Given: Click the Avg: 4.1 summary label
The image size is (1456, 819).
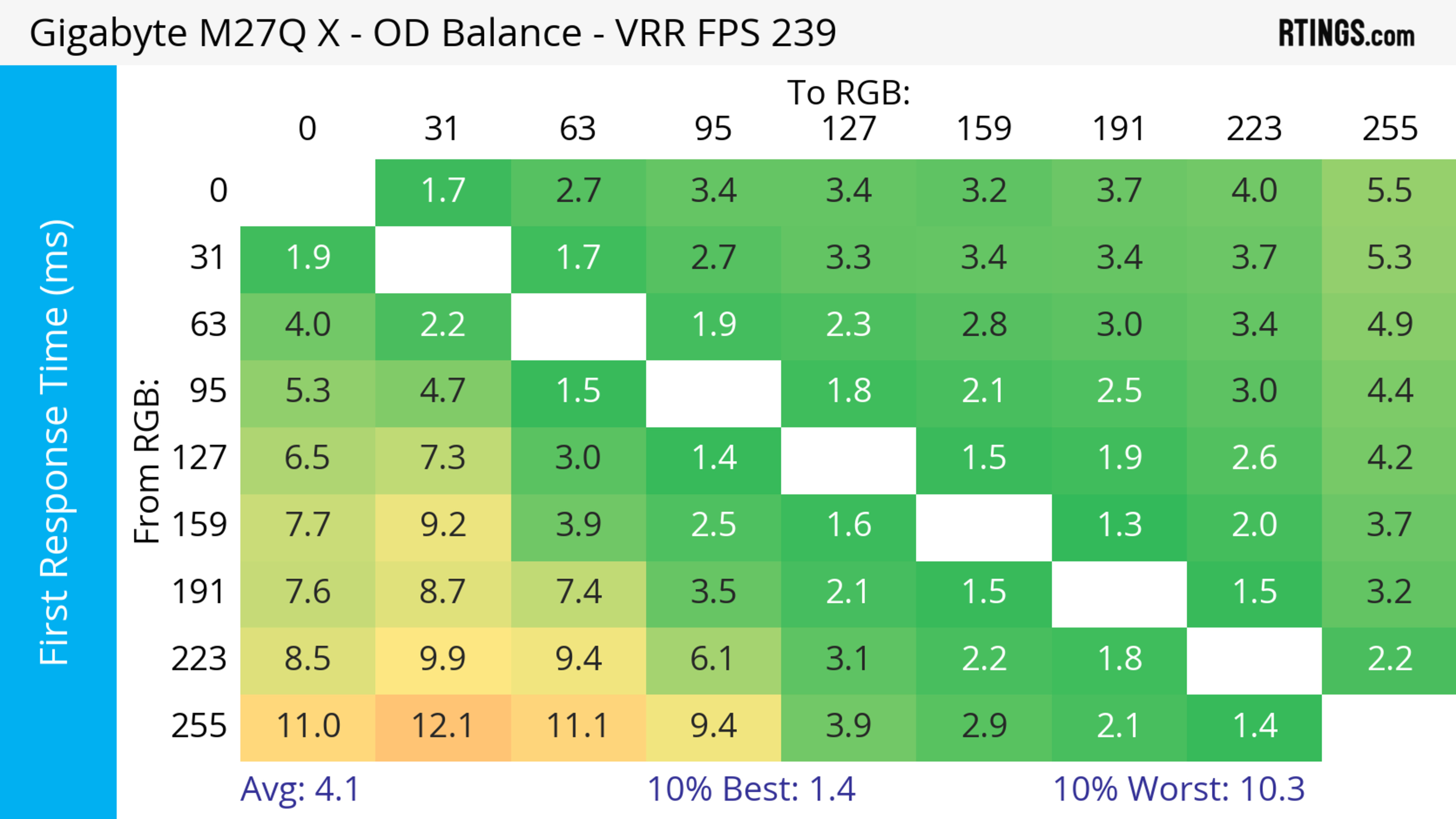Looking at the screenshot, I should (x=300, y=789).
